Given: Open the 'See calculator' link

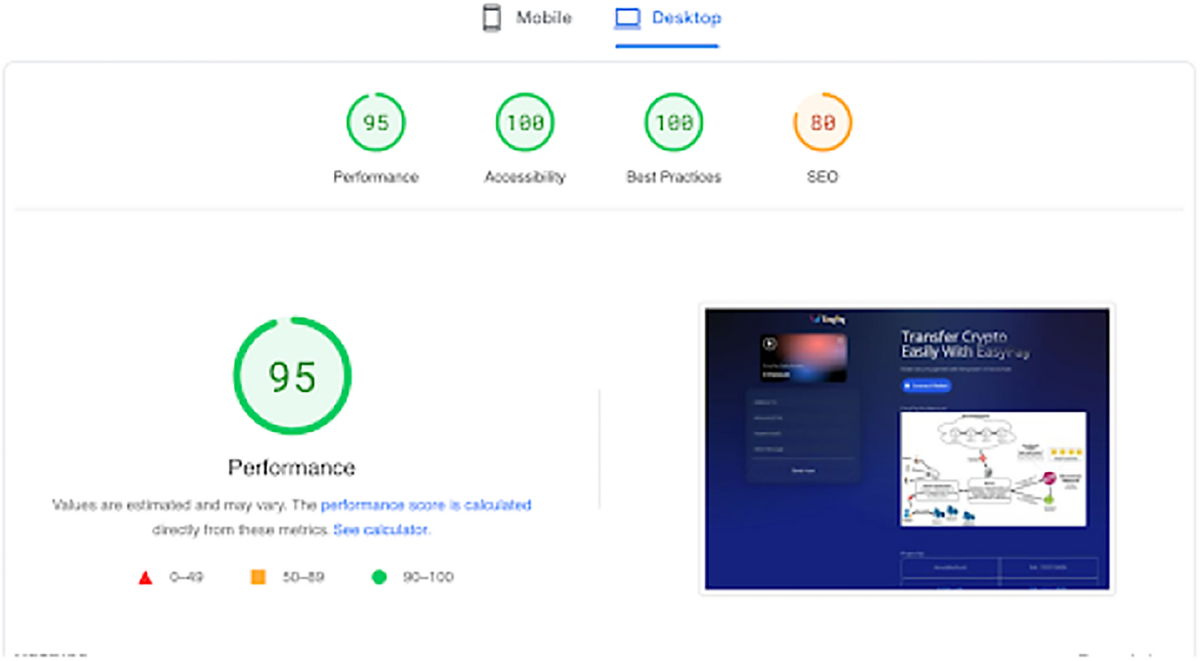Looking at the screenshot, I should tap(381, 529).
